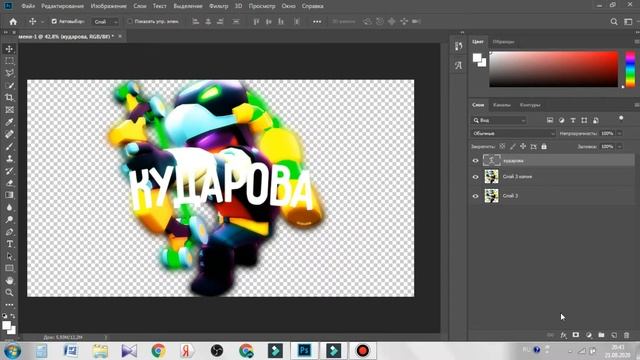Select the Healing Brush tool

9,134
